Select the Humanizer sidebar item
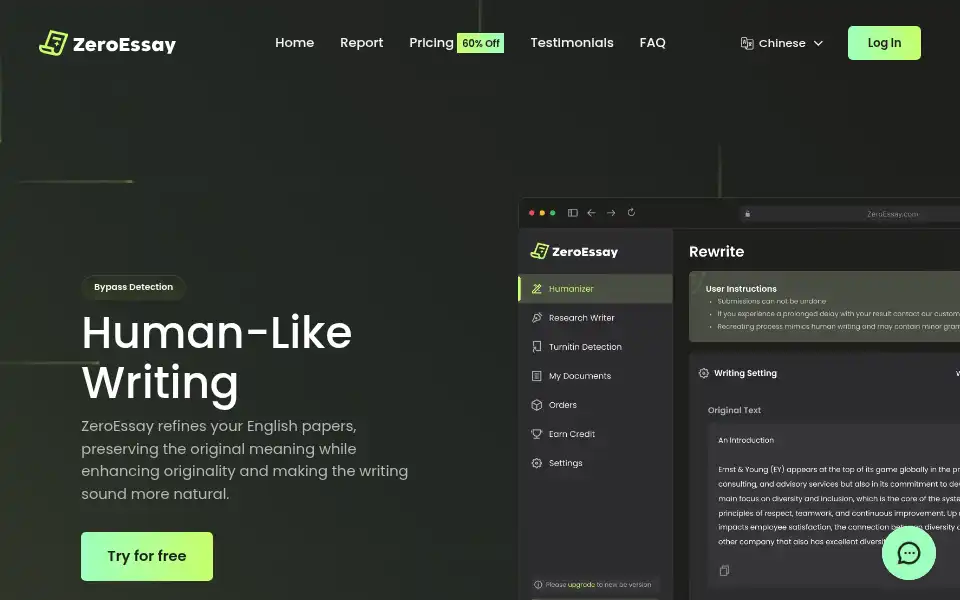Screen dimensions: 960x600 (595, 289)
